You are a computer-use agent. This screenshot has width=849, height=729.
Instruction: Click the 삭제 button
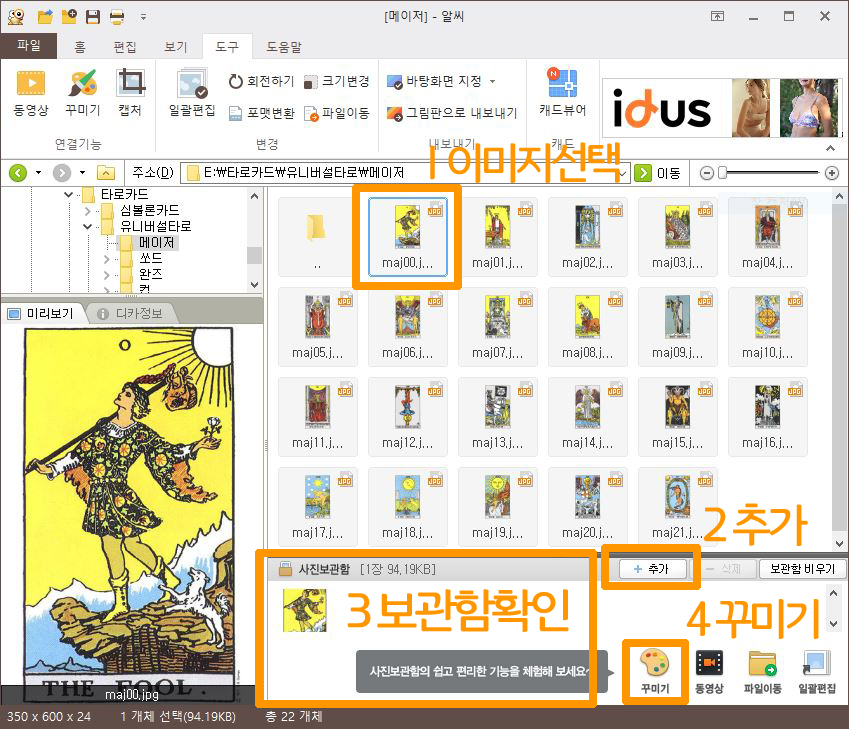coord(723,569)
